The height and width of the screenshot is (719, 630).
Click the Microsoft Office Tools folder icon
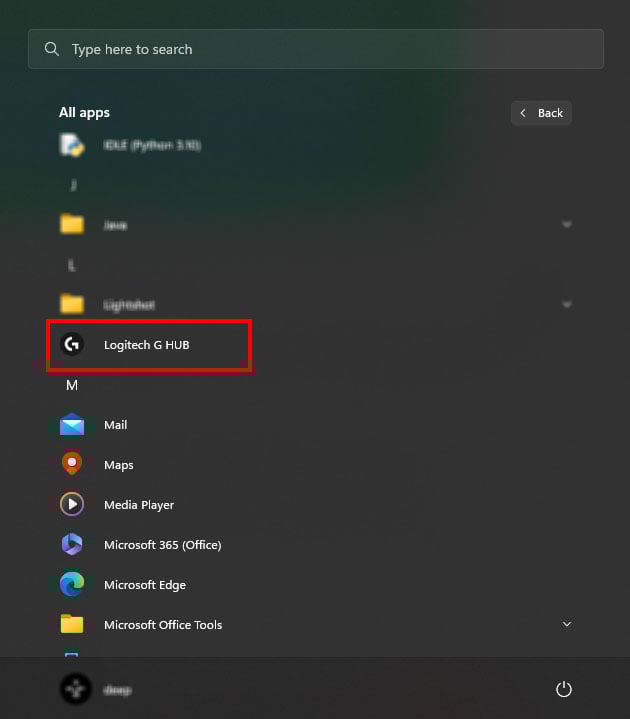72,624
